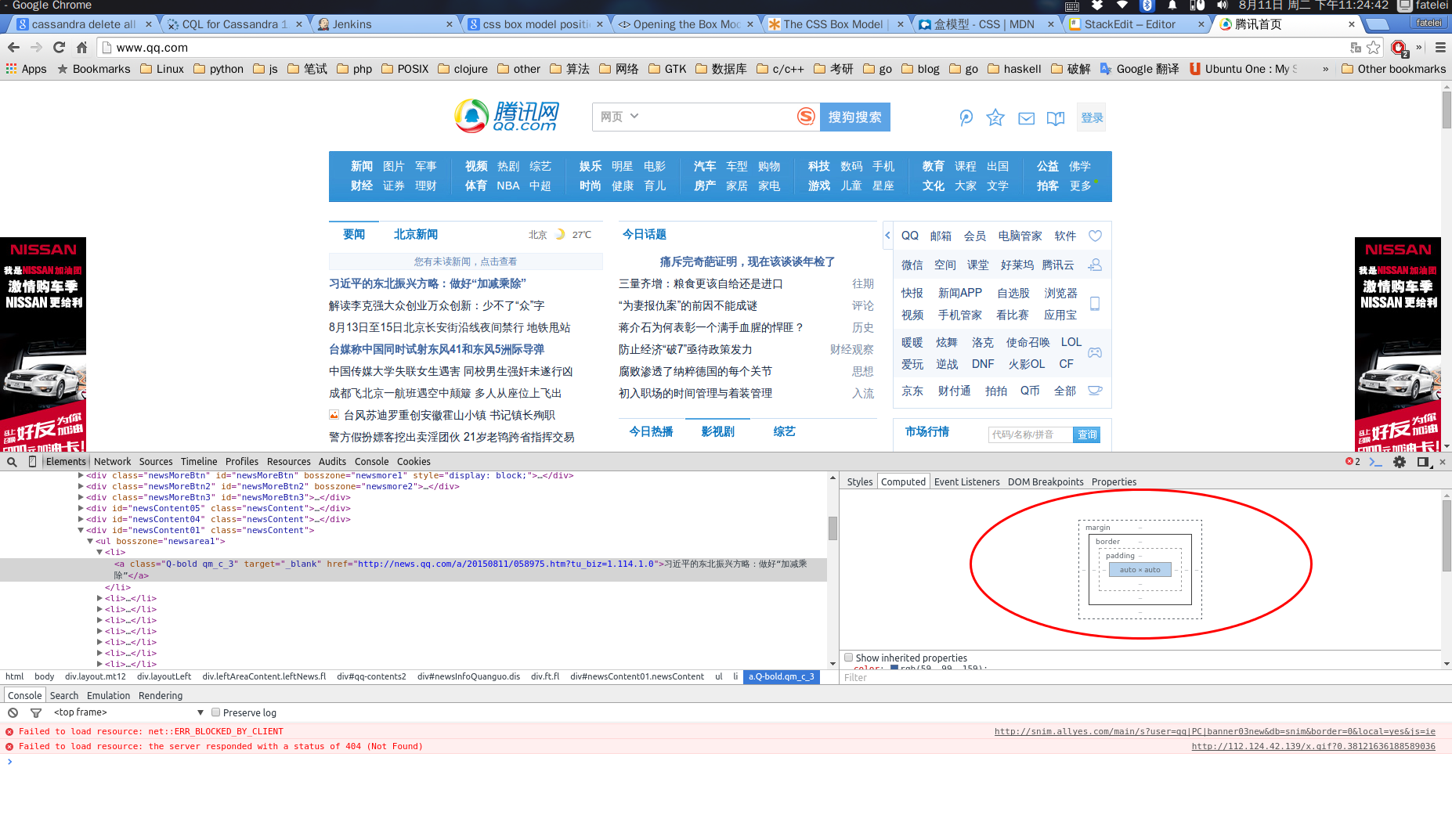1452x840 pixels.
Task: Click the volume icon in system menu bar
Action: click(x=1222, y=5)
